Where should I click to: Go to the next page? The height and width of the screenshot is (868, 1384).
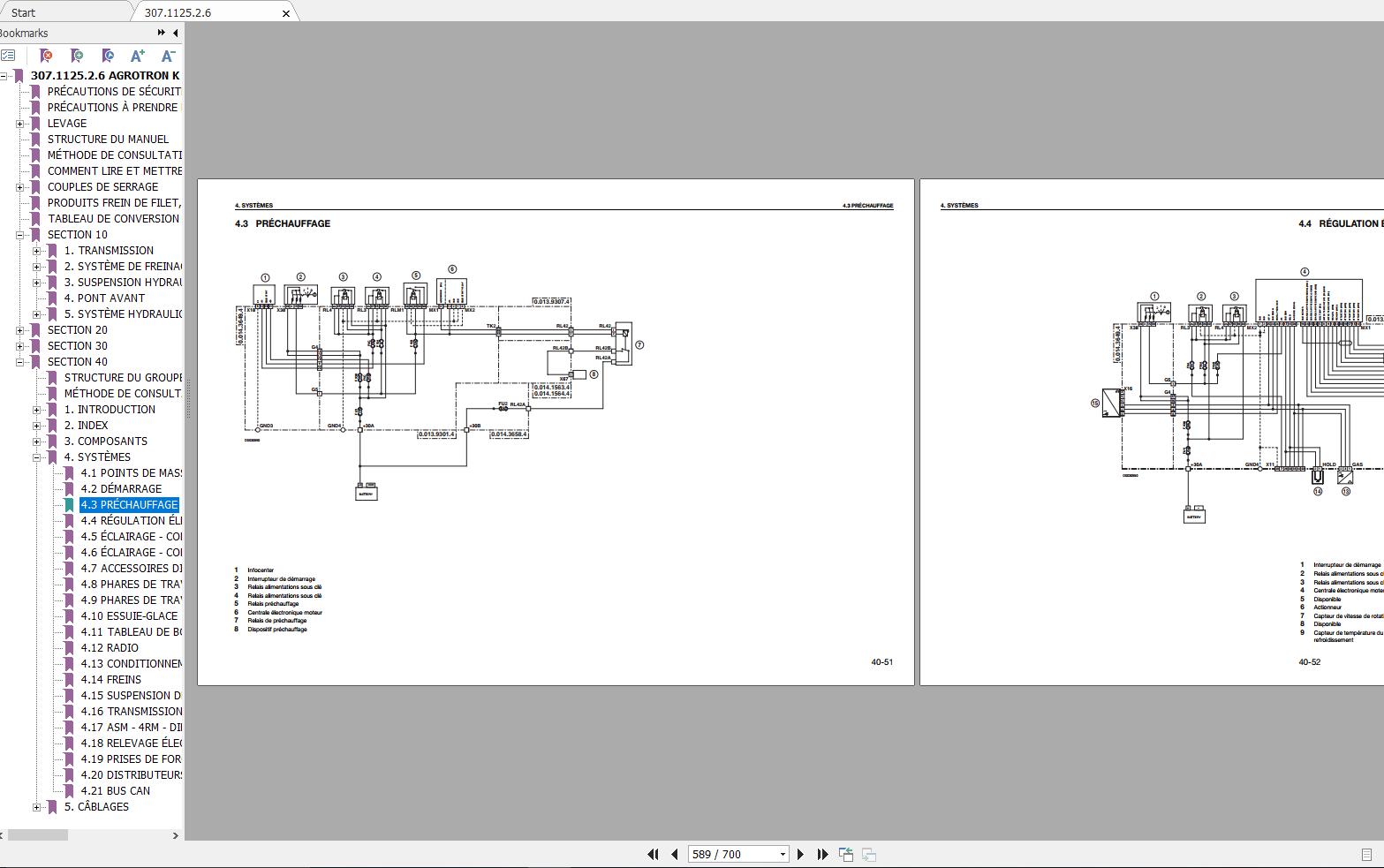tap(800, 854)
